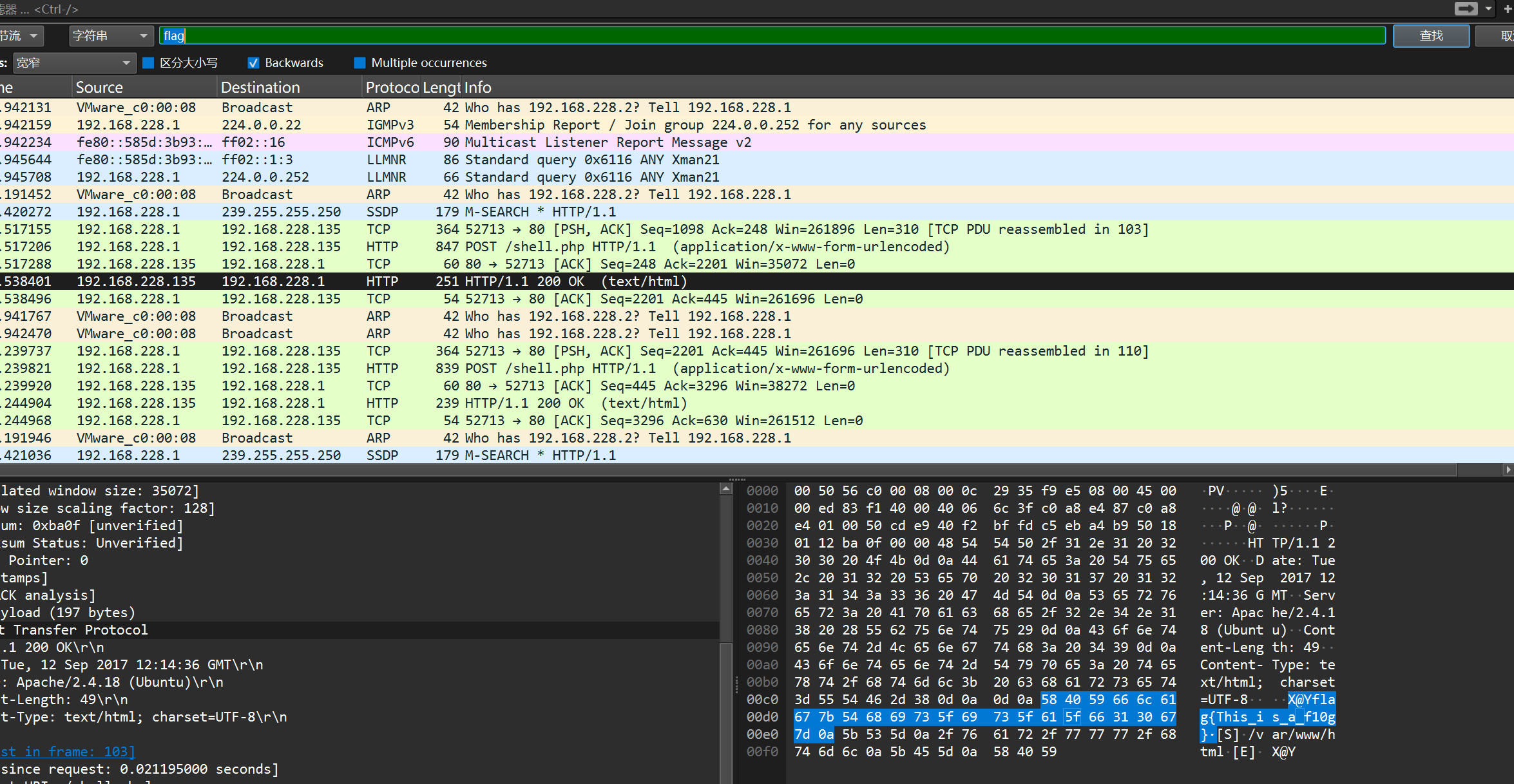The height and width of the screenshot is (784, 1514).
Task: Sort by the Source column header
Action: [x=99, y=87]
